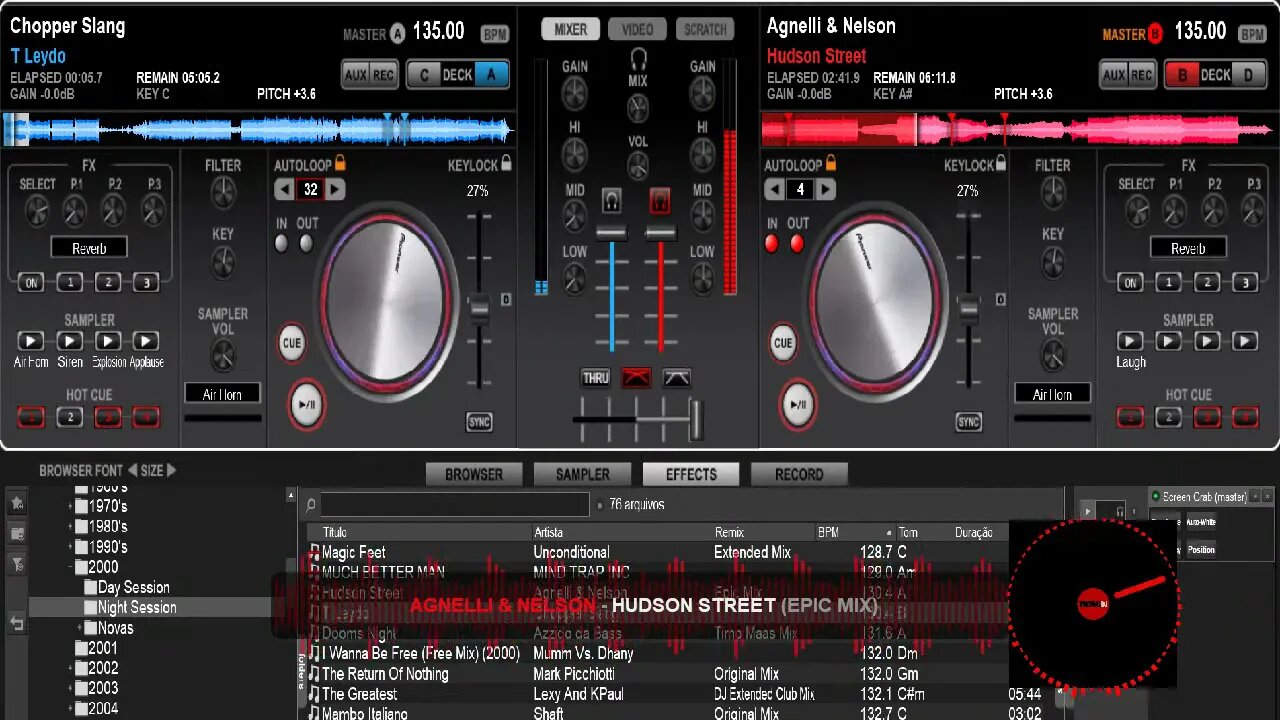Toggle left deck SYNC button
The height and width of the screenshot is (720, 1280).
click(x=480, y=422)
